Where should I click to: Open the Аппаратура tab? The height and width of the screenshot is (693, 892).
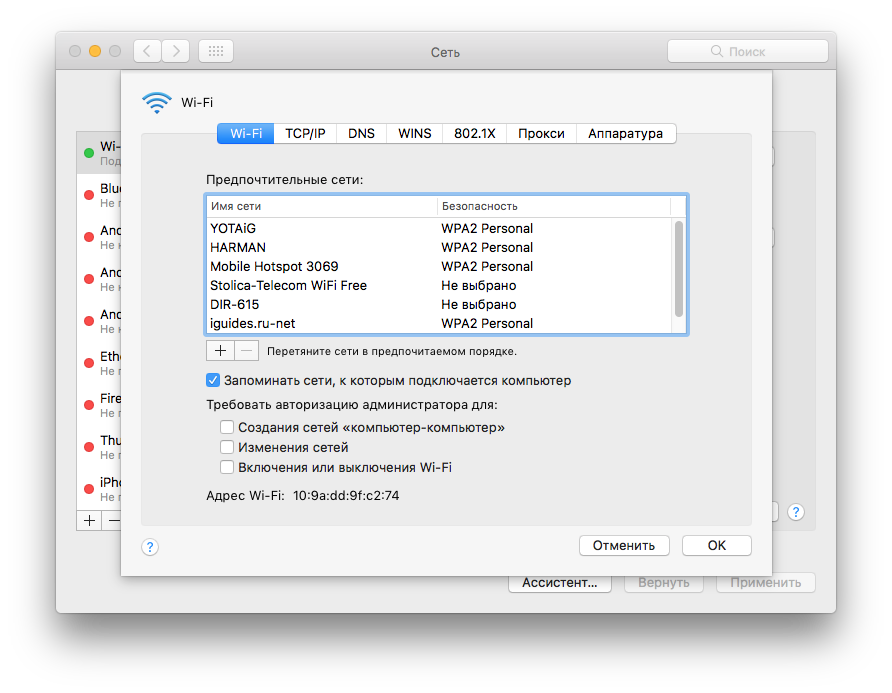626,134
